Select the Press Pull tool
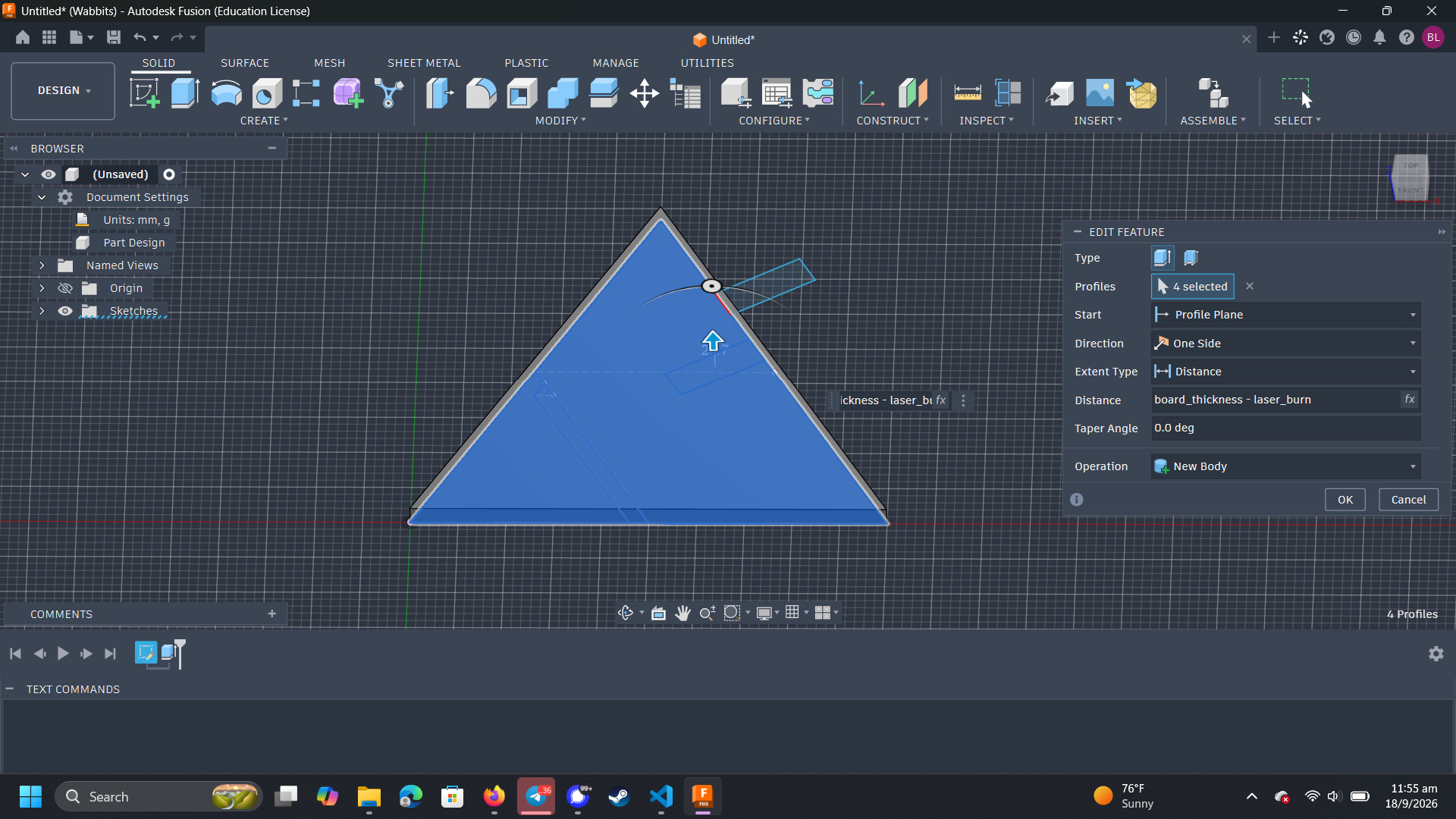Image resolution: width=1456 pixels, height=819 pixels. [440, 93]
